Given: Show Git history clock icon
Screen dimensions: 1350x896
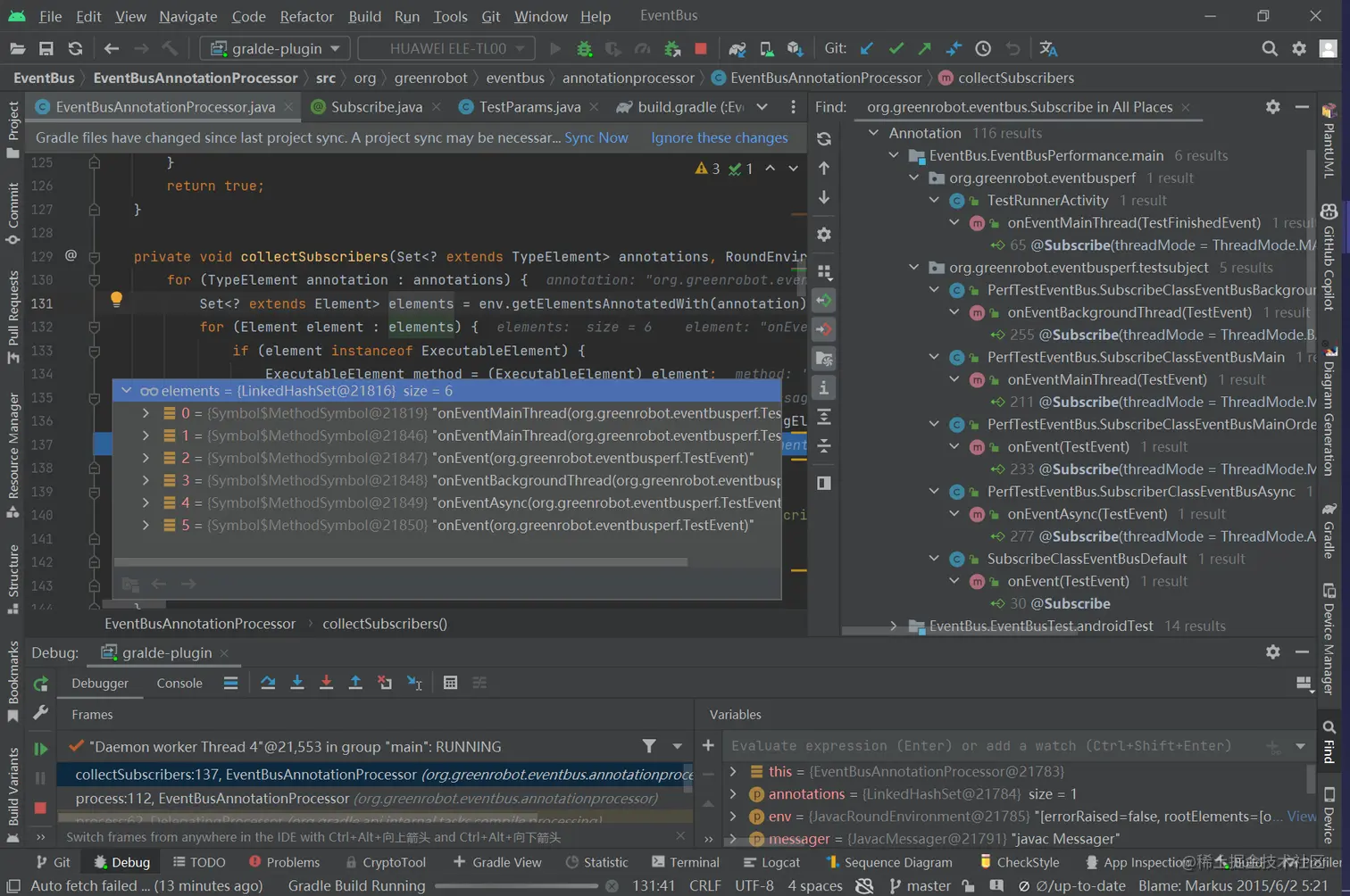Looking at the screenshot, I should click(983, 48).
